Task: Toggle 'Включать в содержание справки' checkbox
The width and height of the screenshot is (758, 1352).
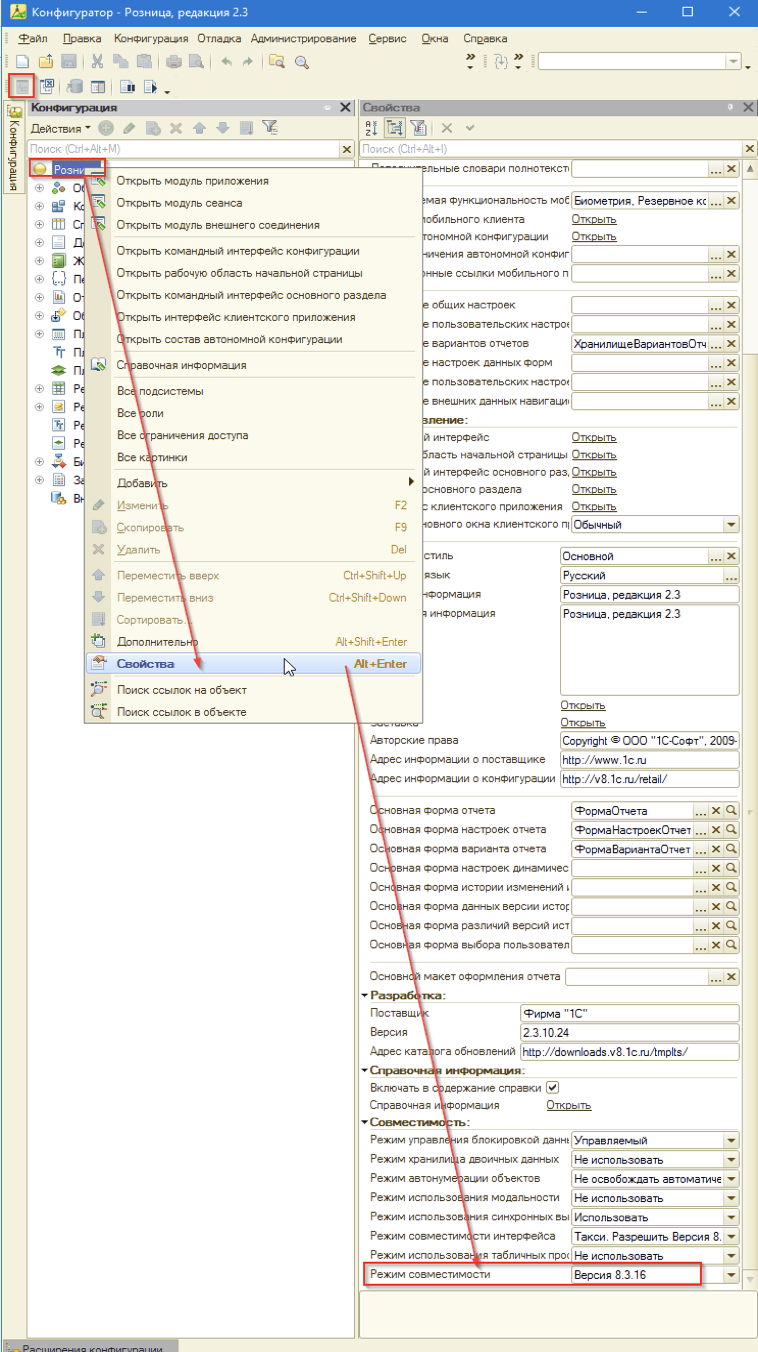Action: tap(552, 1087)
